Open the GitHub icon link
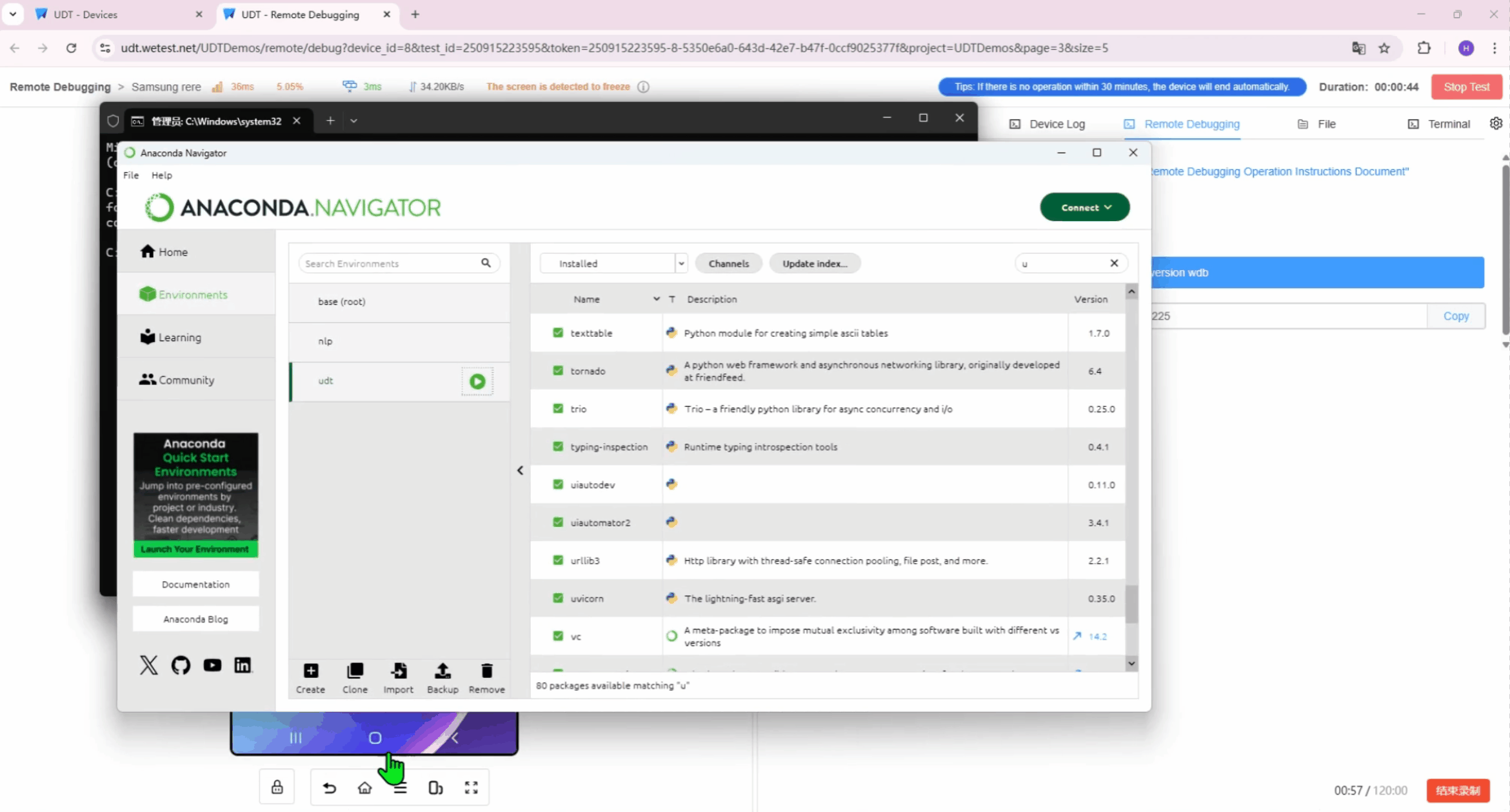 coord(181,665)
